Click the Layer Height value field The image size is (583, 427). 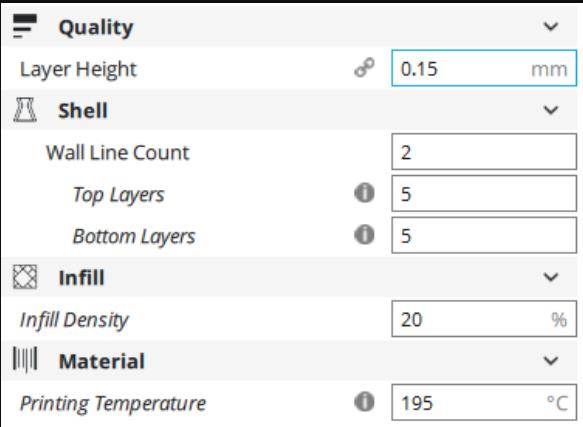484,68
